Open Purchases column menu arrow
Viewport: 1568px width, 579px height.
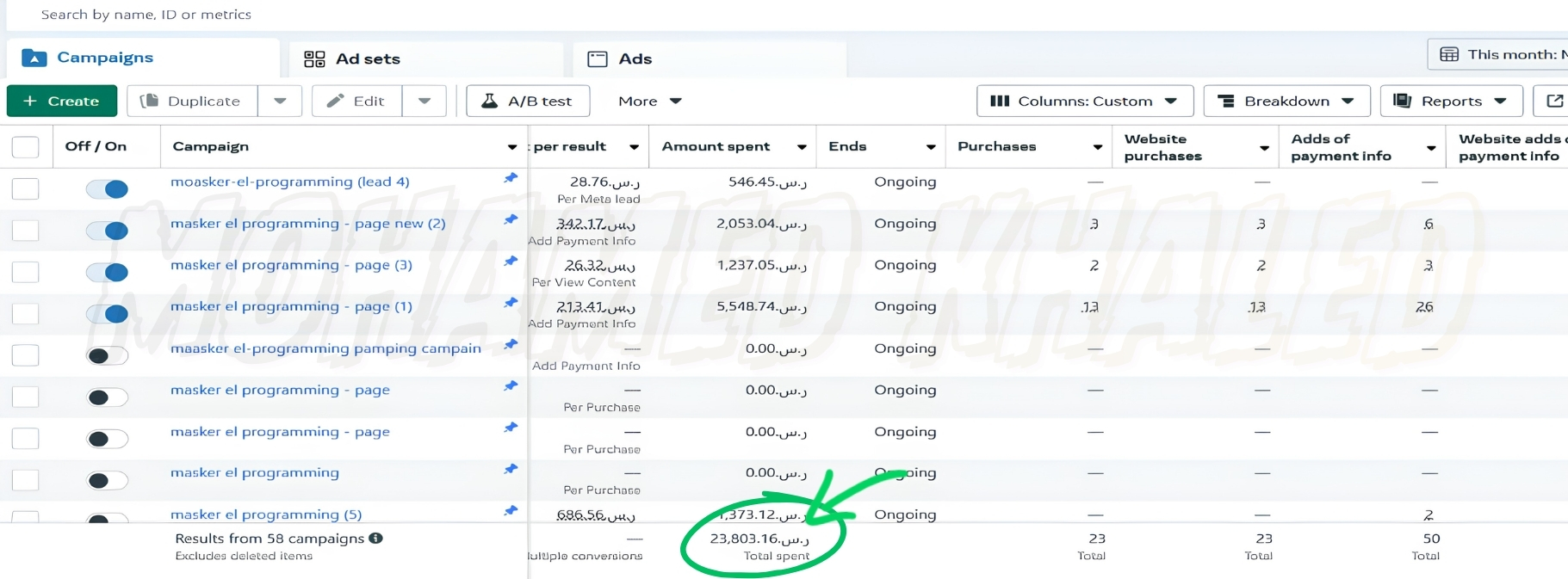click(x=1098, y=147)
